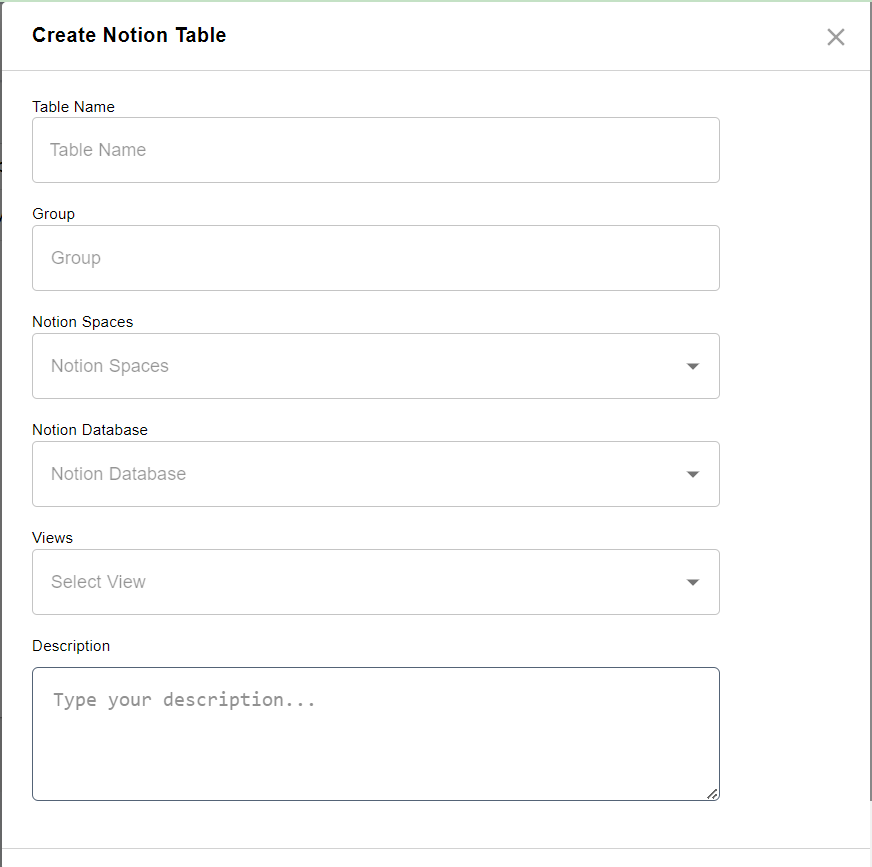Click the Table Name input field
The image size is (872, 867).
coord(375,150)
